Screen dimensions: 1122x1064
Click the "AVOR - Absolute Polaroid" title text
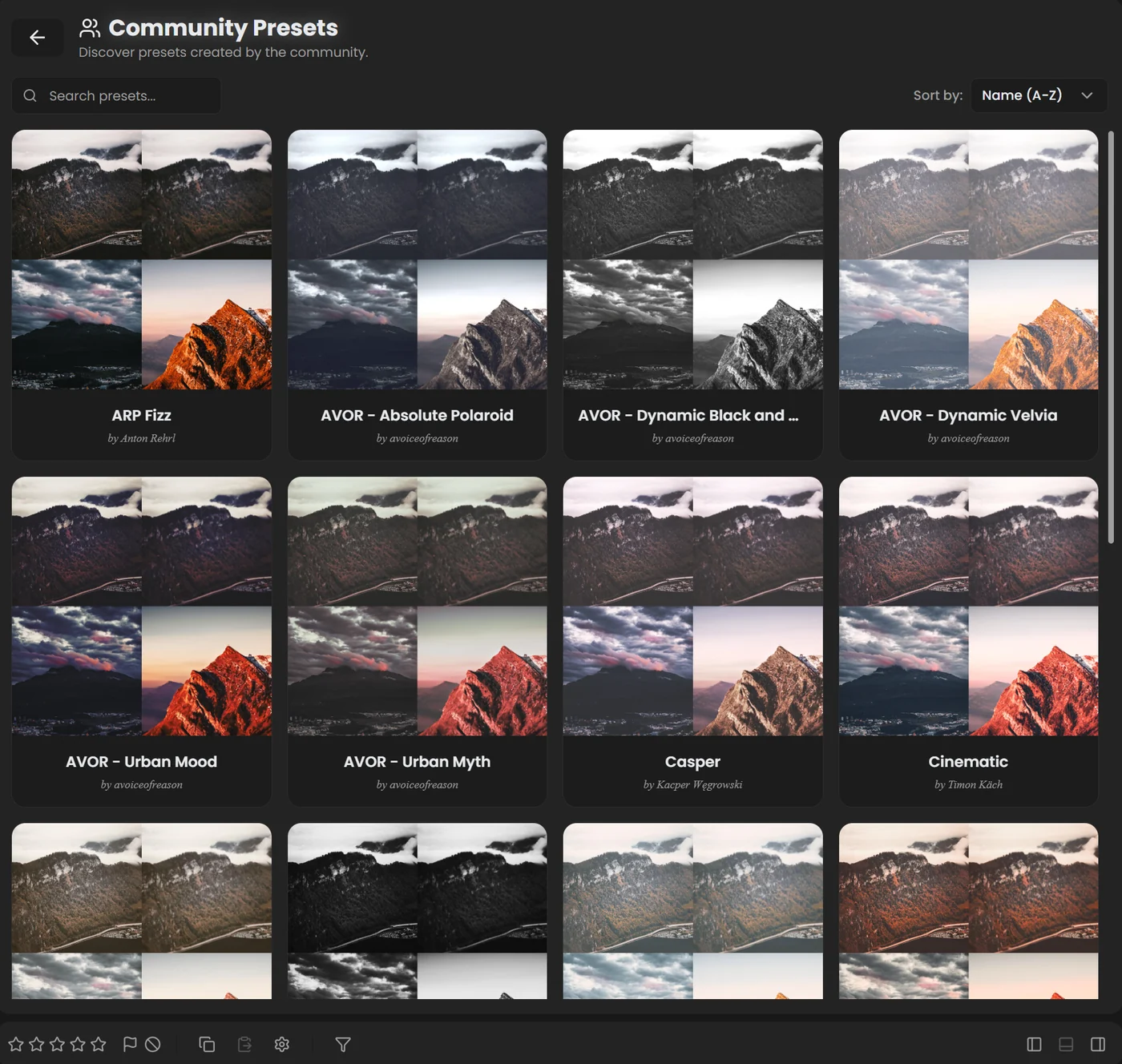(418, 415)
